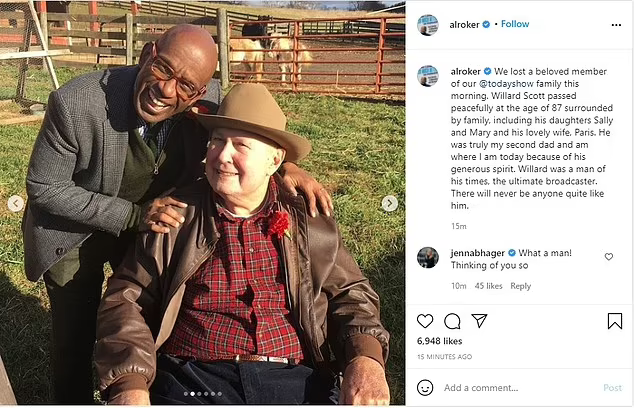Click jennabhager's avatar in the comments
The image size is (634, 408).
(x=427, y=257)
